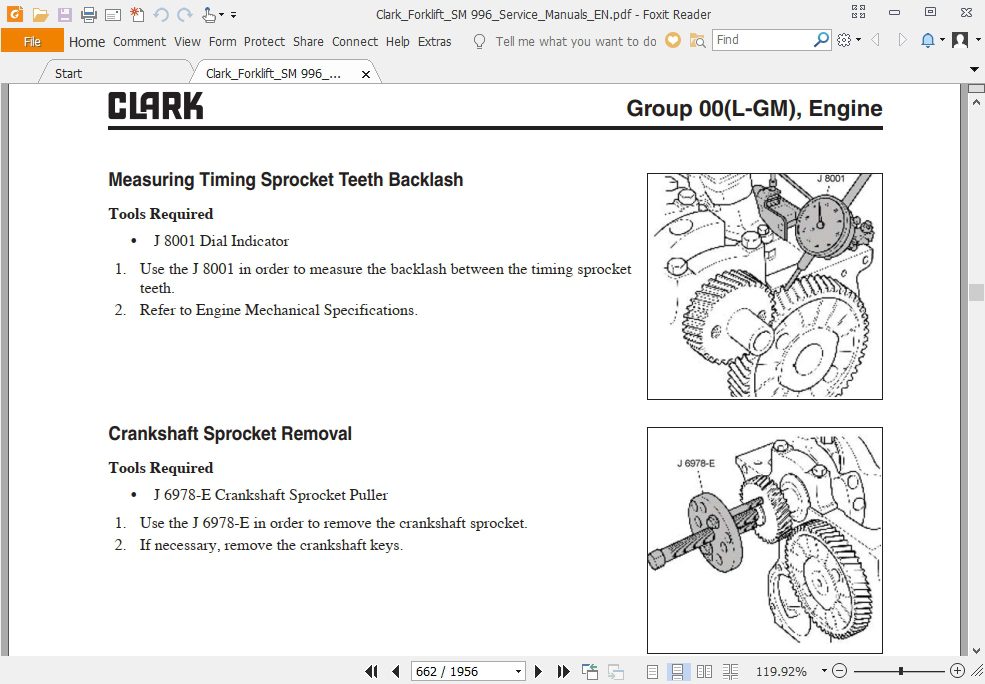
Task: Open the Help ribbon tab
Action: point(398,41)
